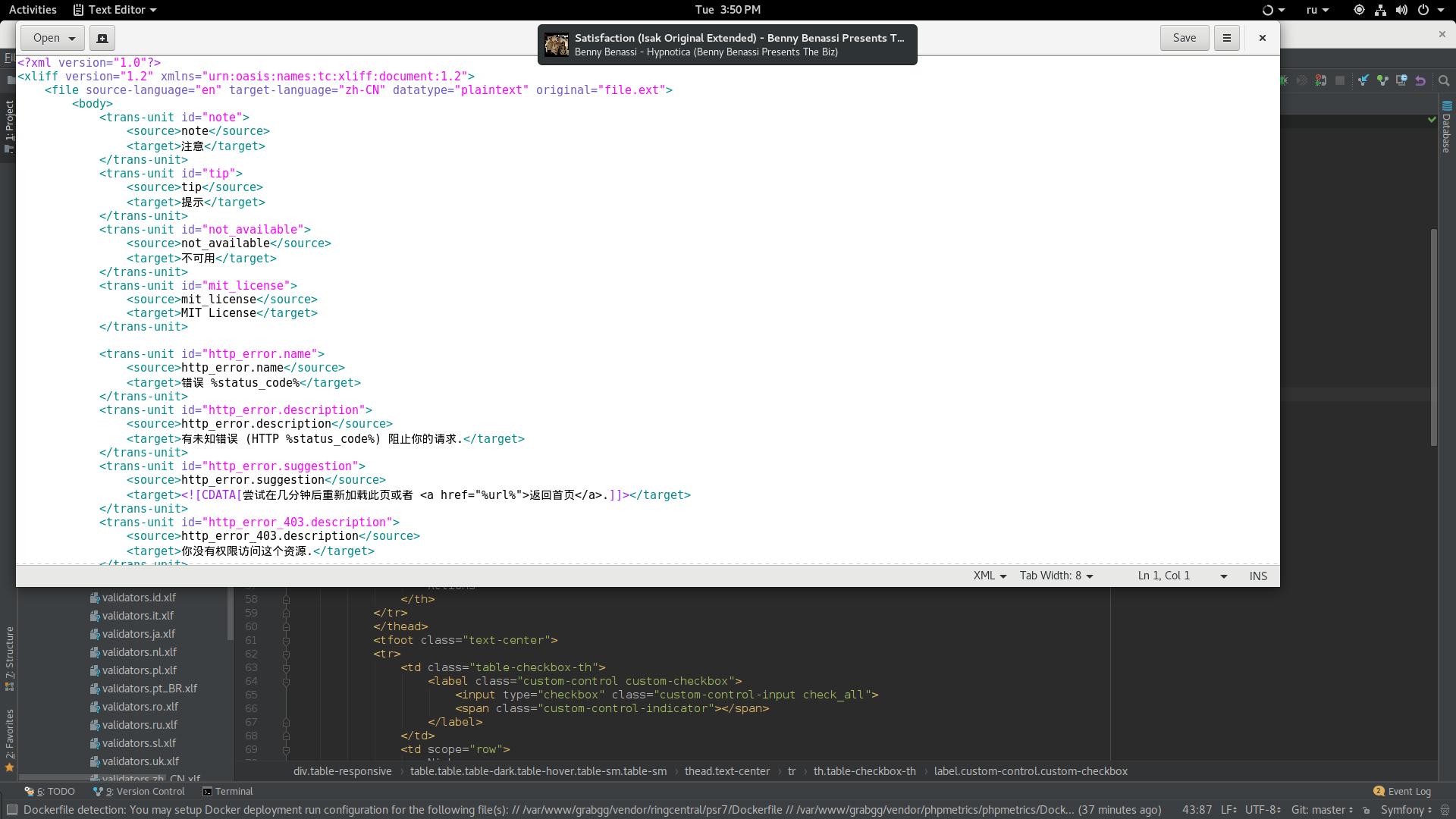Image resolution: width=1456 pixels, height=819 pixels.
Task: Open the IDE Show History clock icon
Action: coord(1401,80)
